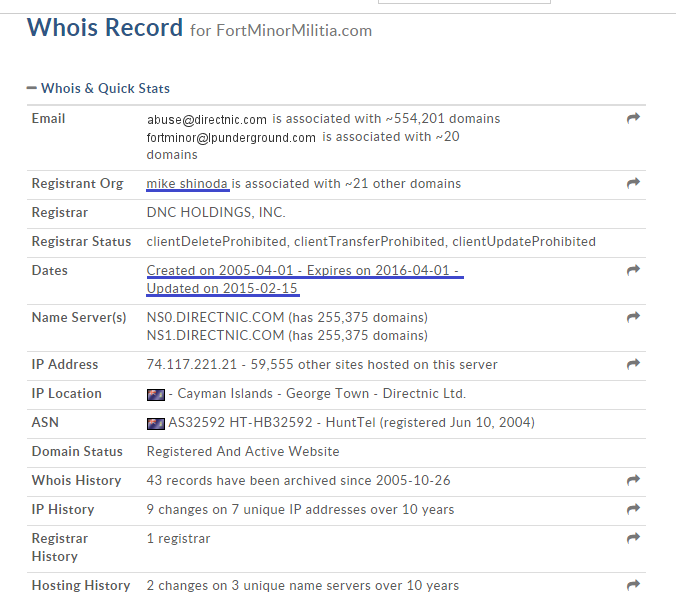The height and width of the screenshot is (600, 676).
Task: Click the Whois Record page heading
Action: [x=105, y=27]
